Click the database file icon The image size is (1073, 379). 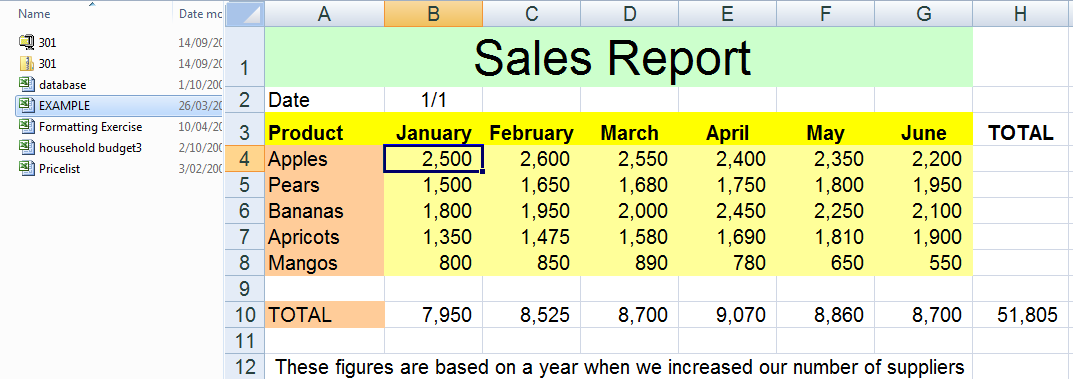click(26, 85)
